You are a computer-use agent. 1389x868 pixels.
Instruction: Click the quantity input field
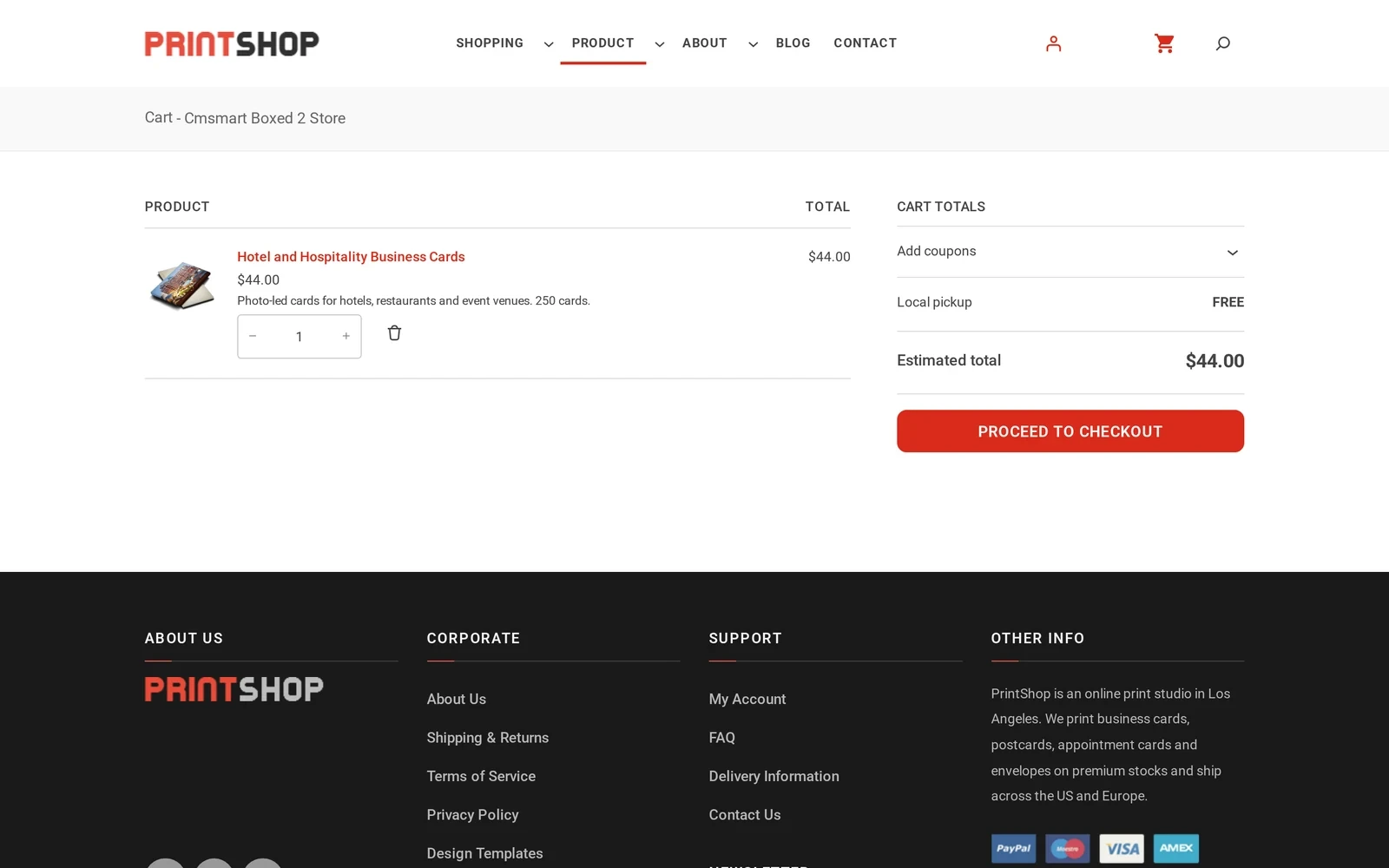pos(299,337)
